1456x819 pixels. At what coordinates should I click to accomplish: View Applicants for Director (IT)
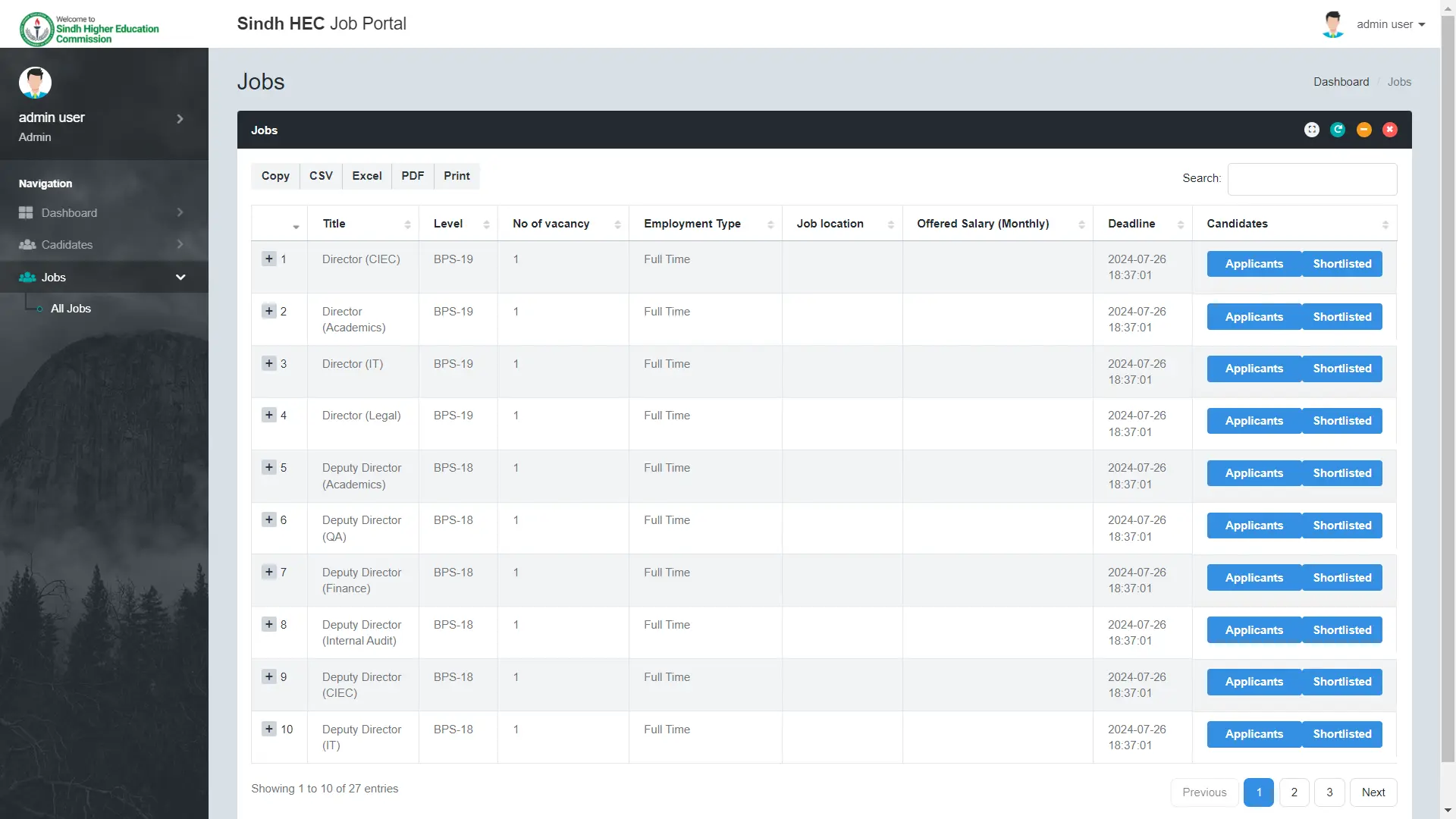[x=1254, y=369]
